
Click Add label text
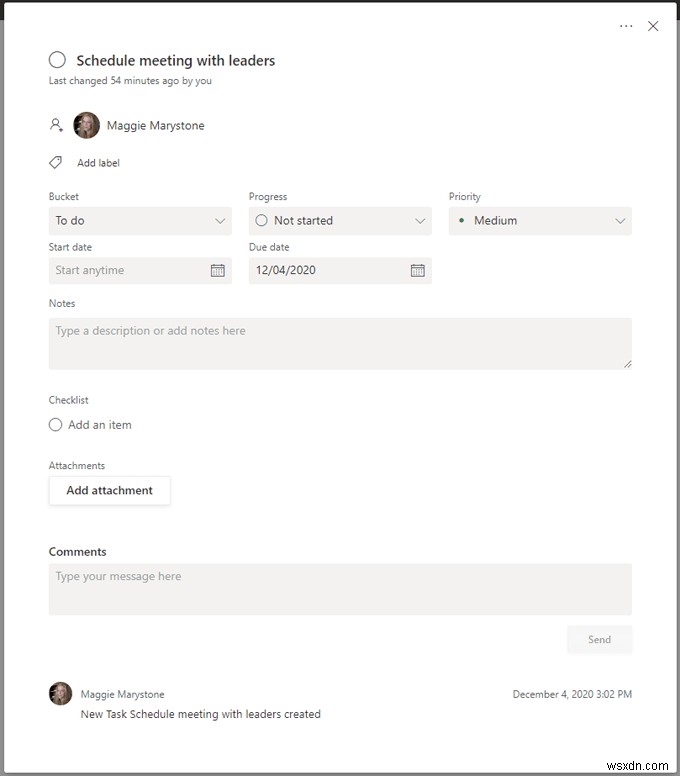click(98, 163)
